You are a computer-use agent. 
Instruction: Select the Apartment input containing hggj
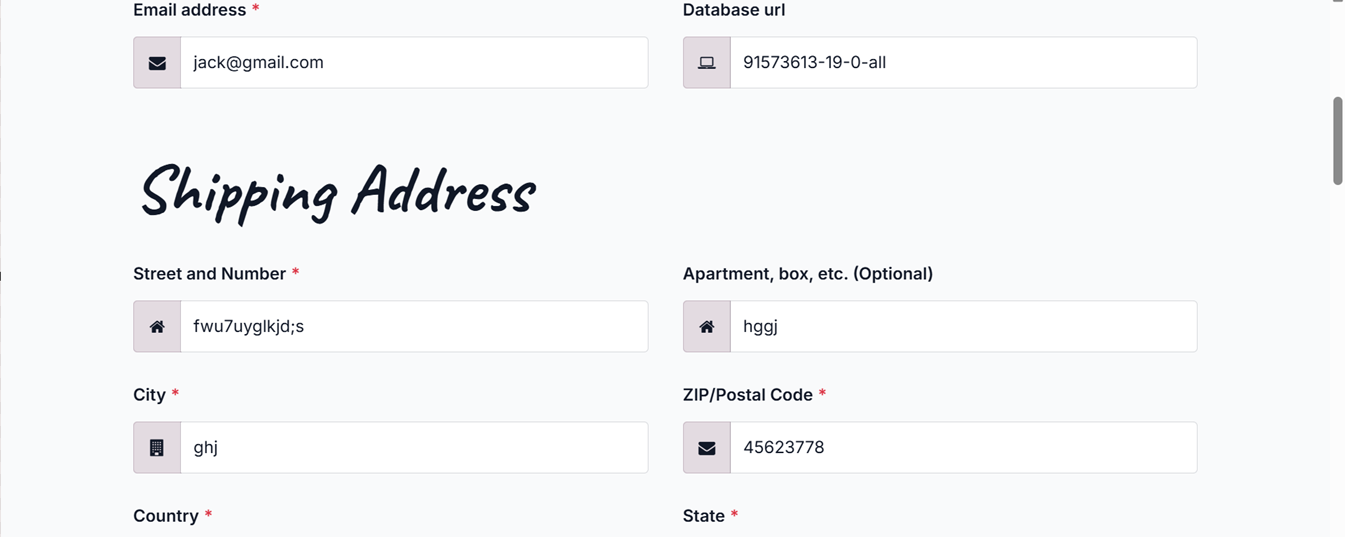point(963,327)
